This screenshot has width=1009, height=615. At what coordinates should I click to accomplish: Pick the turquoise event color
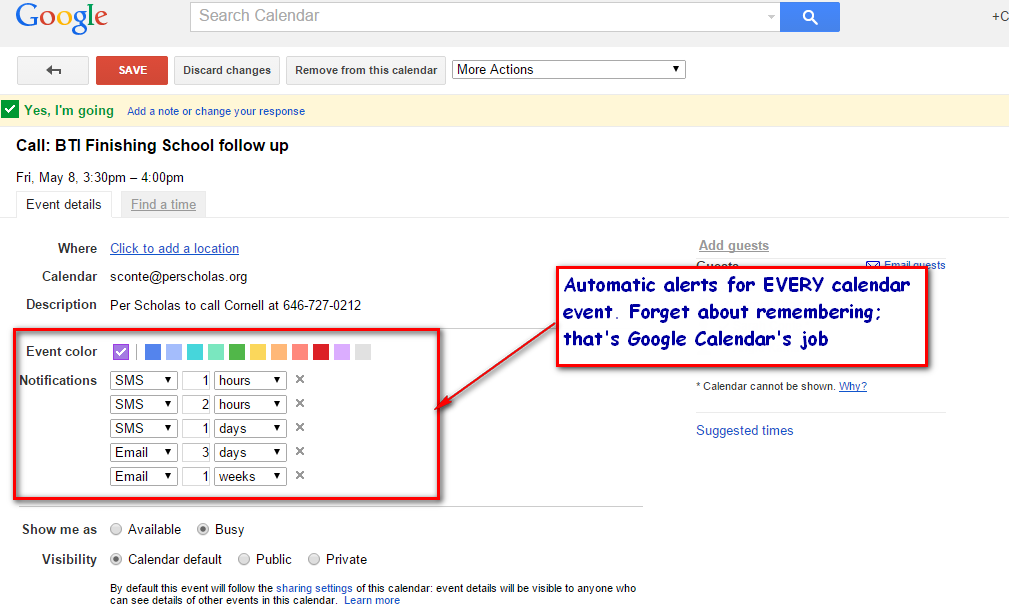coord(195,352)
